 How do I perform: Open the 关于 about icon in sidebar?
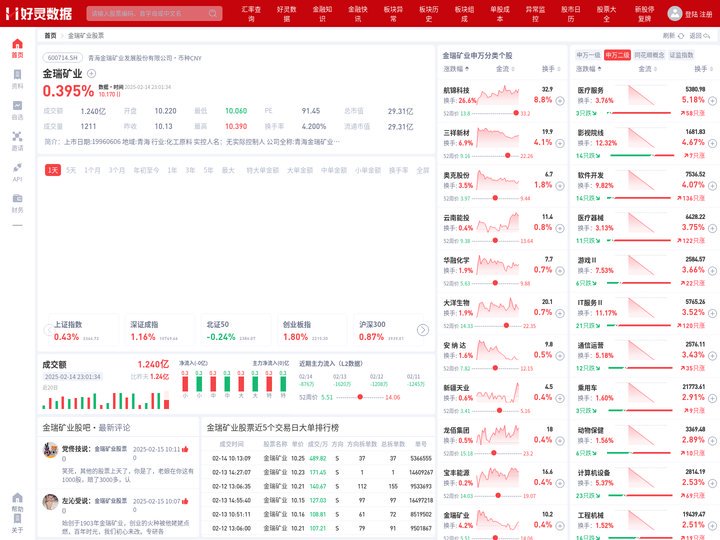17,523
